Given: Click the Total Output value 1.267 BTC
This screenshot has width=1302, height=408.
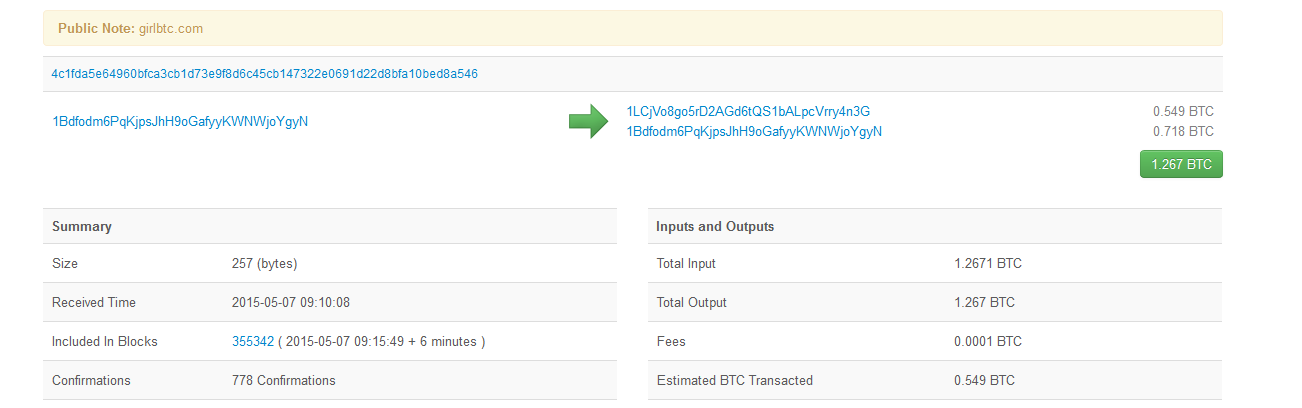Looking at the screenshot, I should [985, 302].
